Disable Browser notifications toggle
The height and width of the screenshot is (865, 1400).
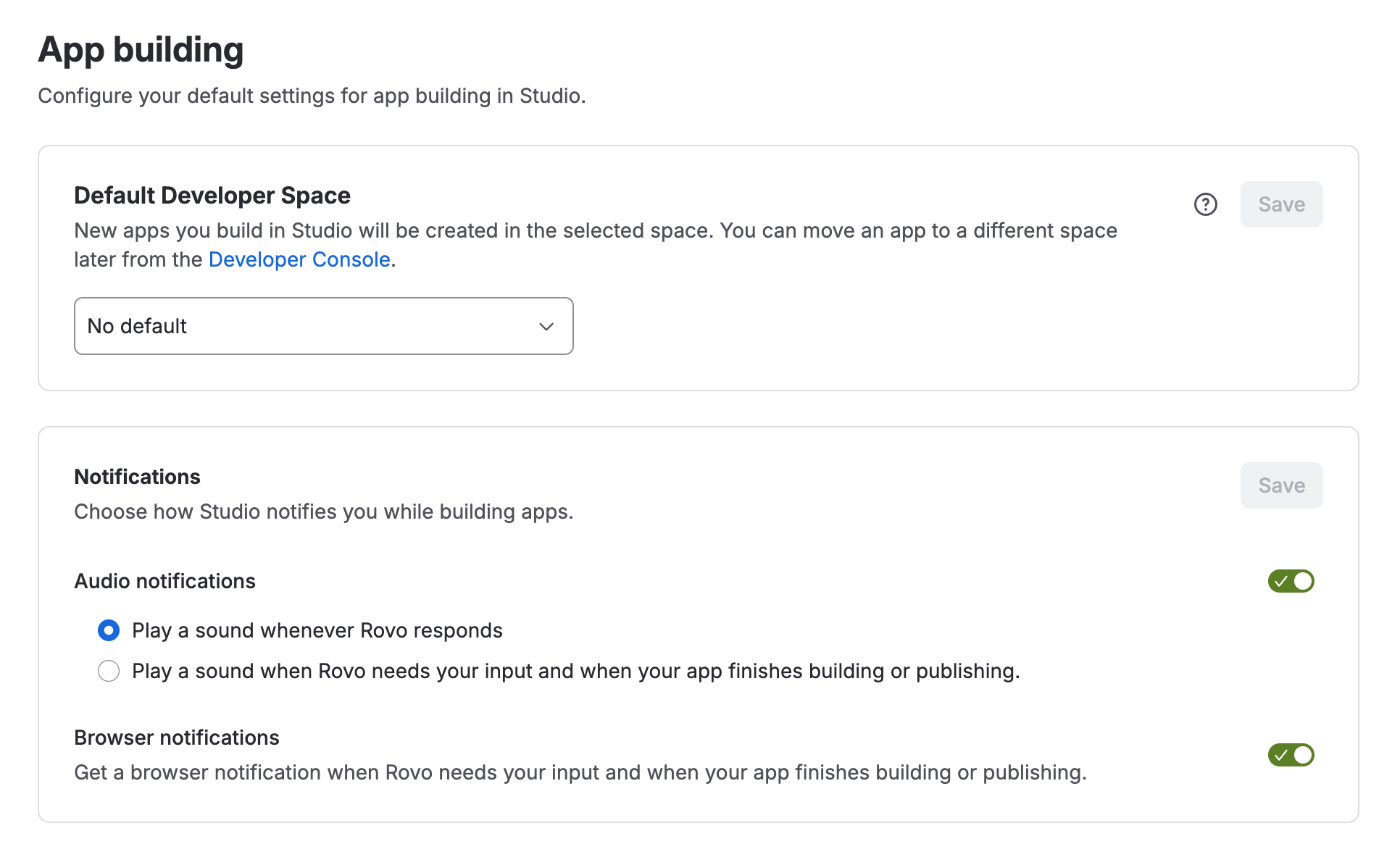click(1291, 755)
